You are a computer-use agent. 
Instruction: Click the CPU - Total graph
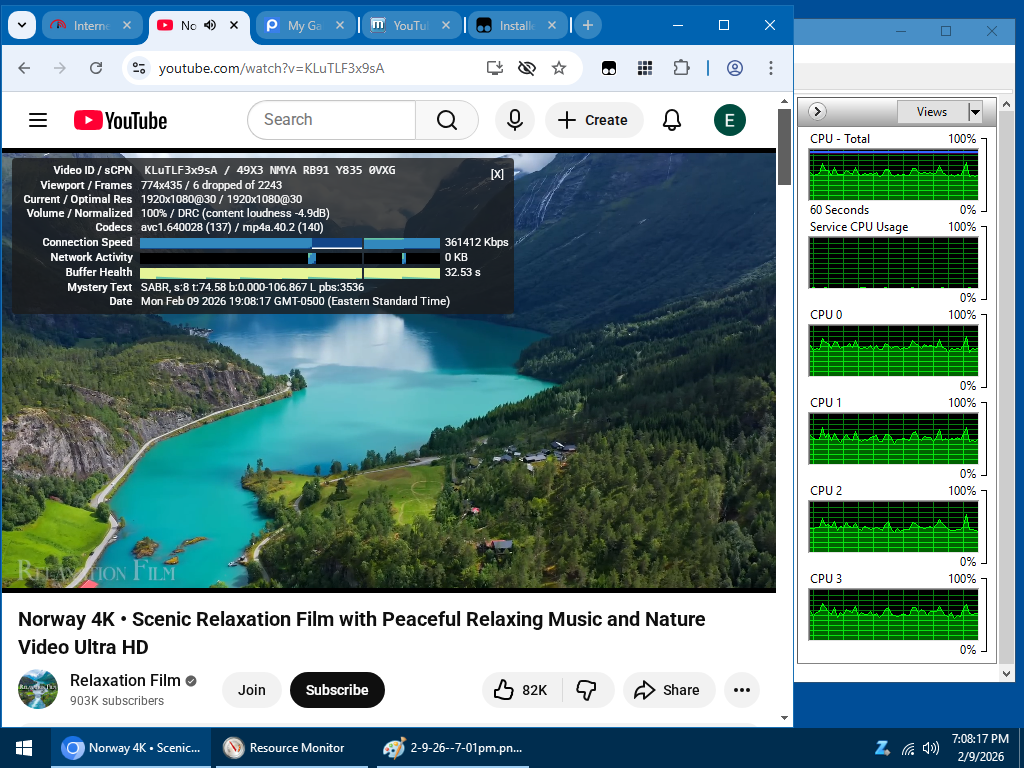[x=893, y=174]
